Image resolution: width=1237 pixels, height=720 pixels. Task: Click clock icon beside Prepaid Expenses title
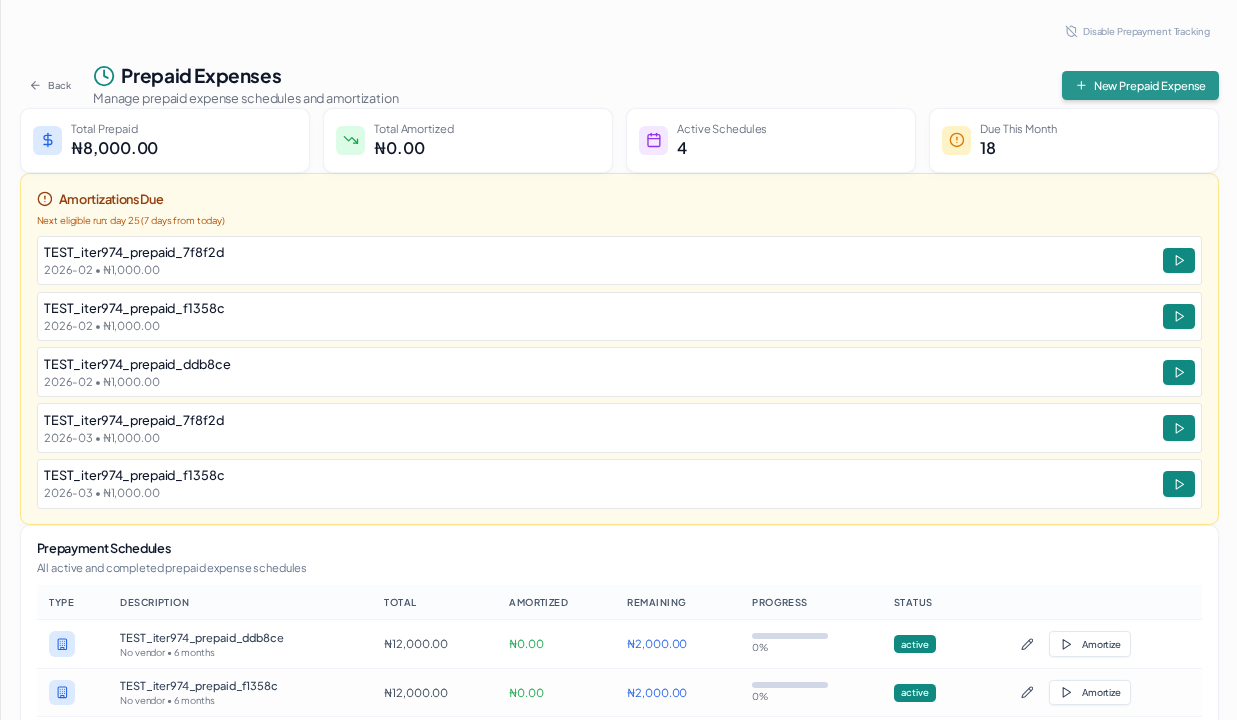coord(104,76)
